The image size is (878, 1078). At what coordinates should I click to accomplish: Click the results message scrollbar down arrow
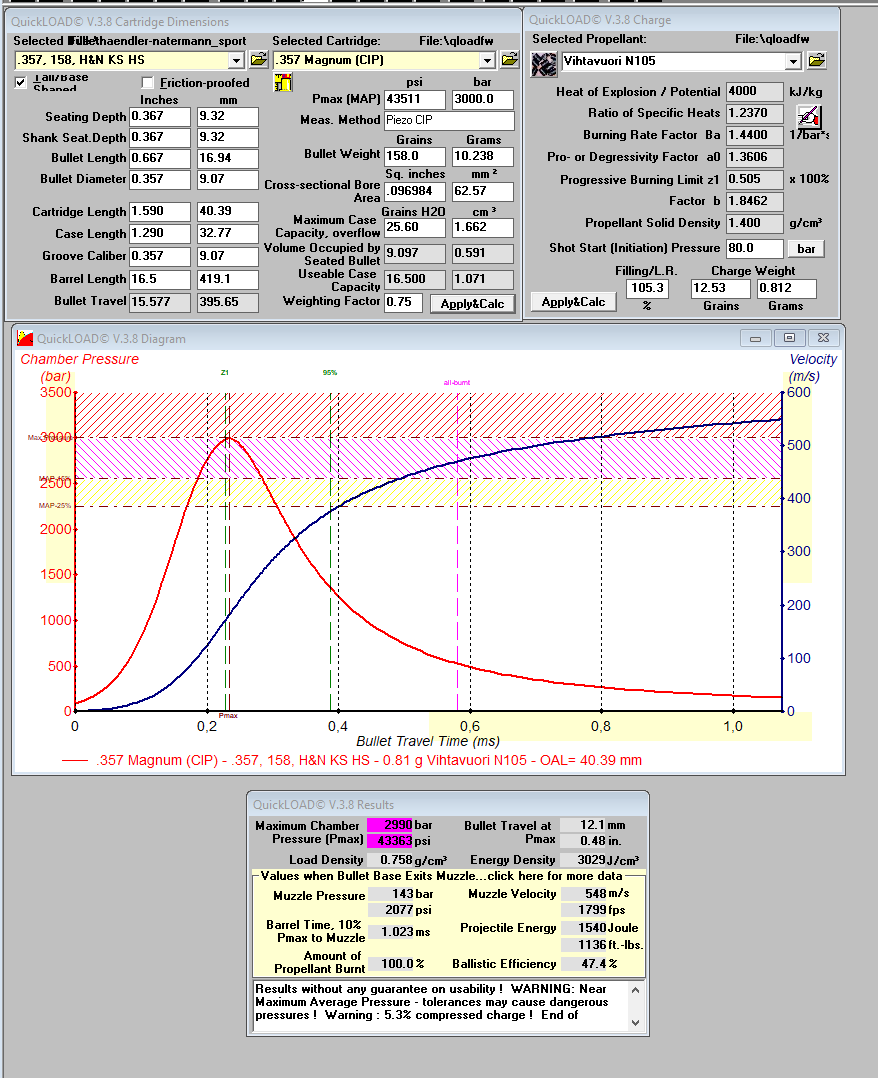(x=635, y=1022)
